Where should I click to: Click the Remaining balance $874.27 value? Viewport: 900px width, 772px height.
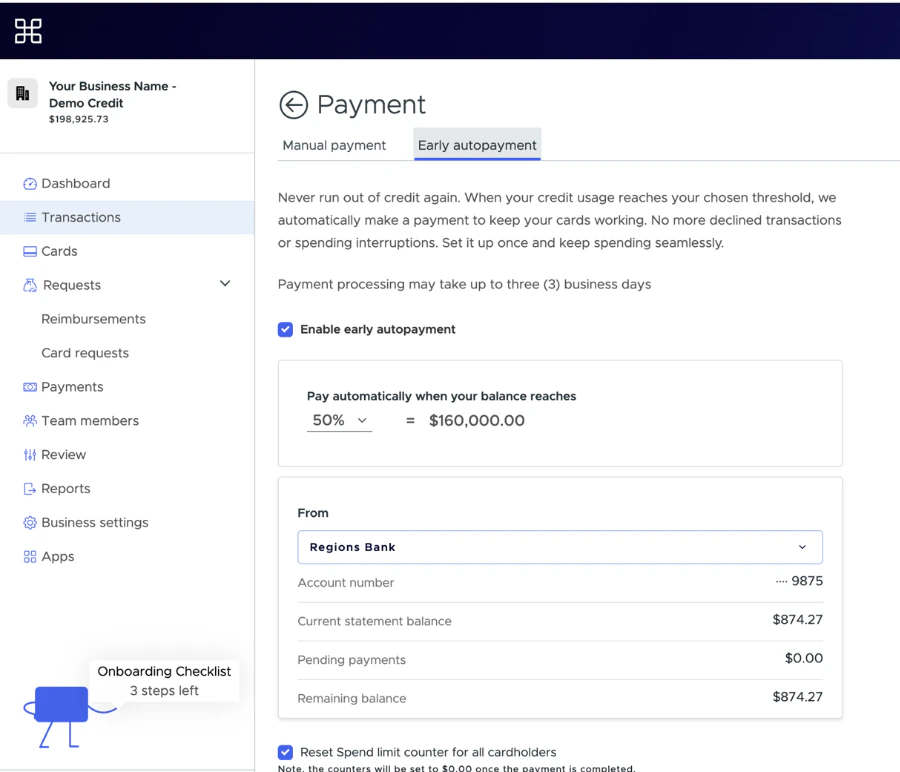797,697
